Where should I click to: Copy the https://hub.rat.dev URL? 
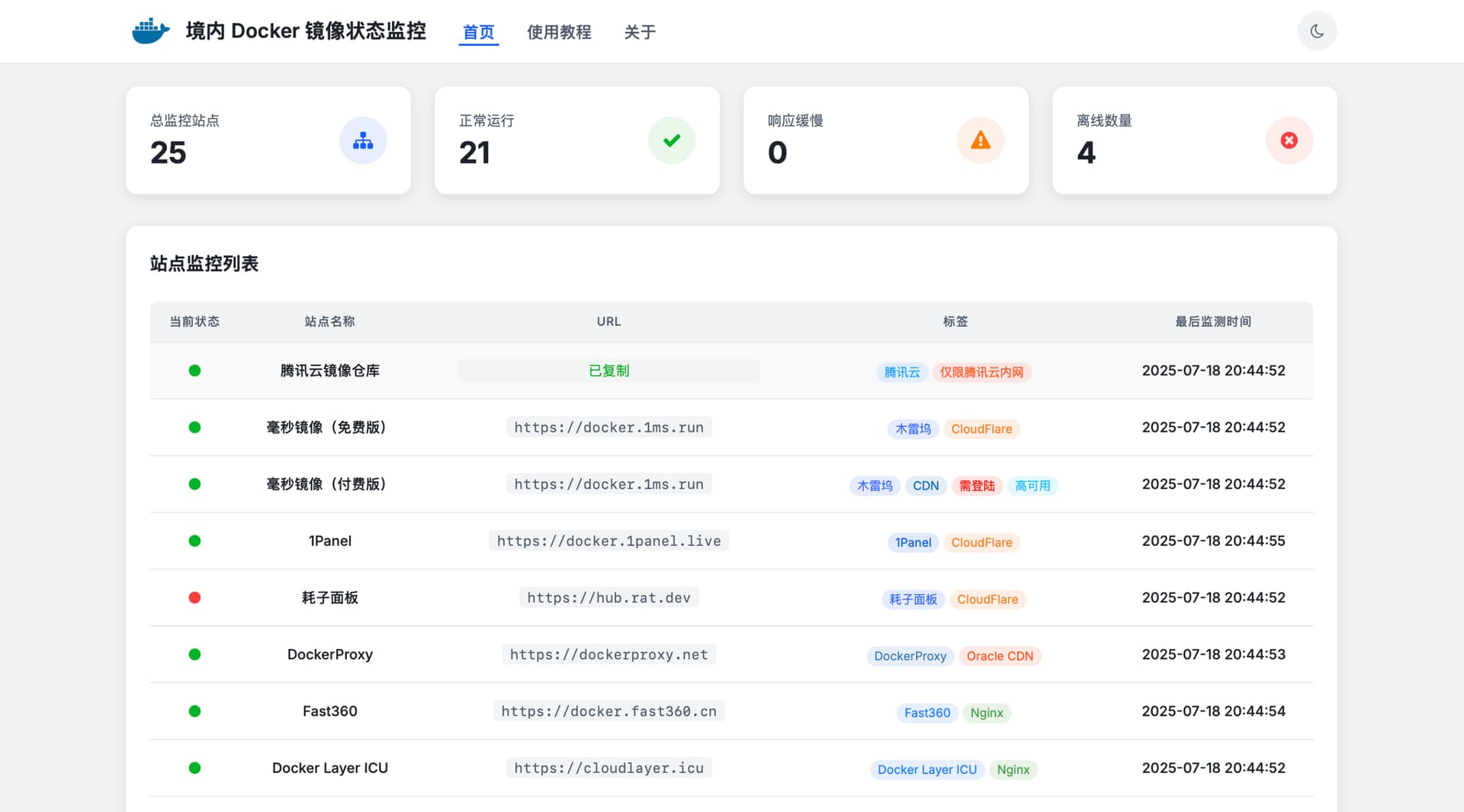click(609, 598)
